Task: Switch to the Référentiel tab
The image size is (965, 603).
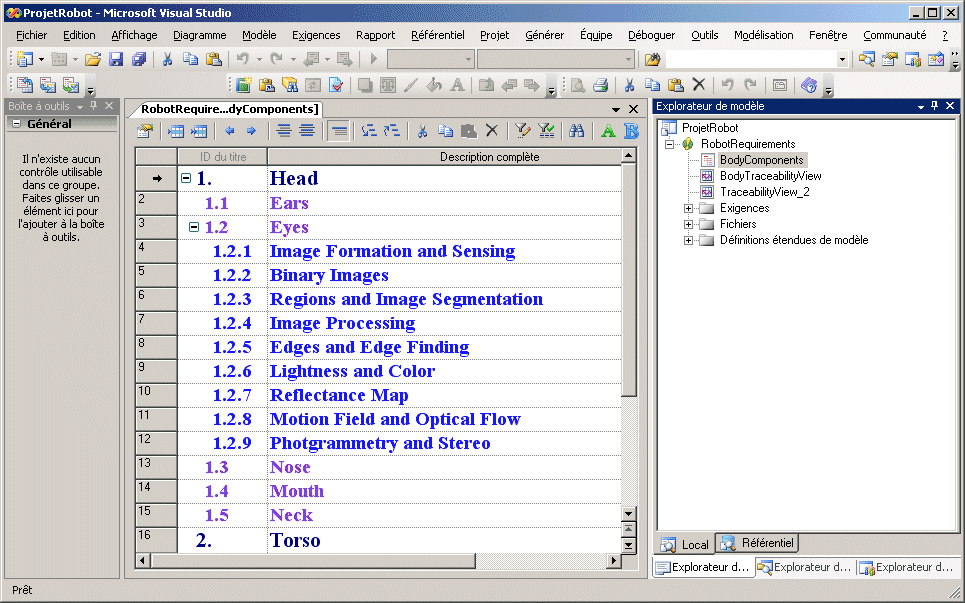Action: tap(758, 544)
